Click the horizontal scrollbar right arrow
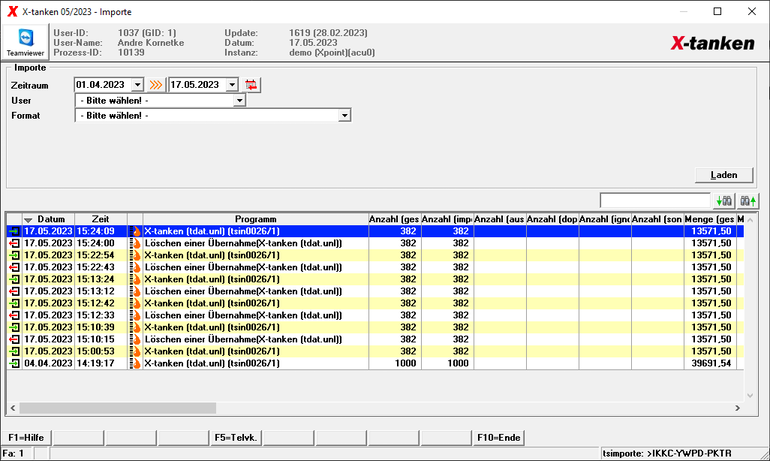 [738, 408]
